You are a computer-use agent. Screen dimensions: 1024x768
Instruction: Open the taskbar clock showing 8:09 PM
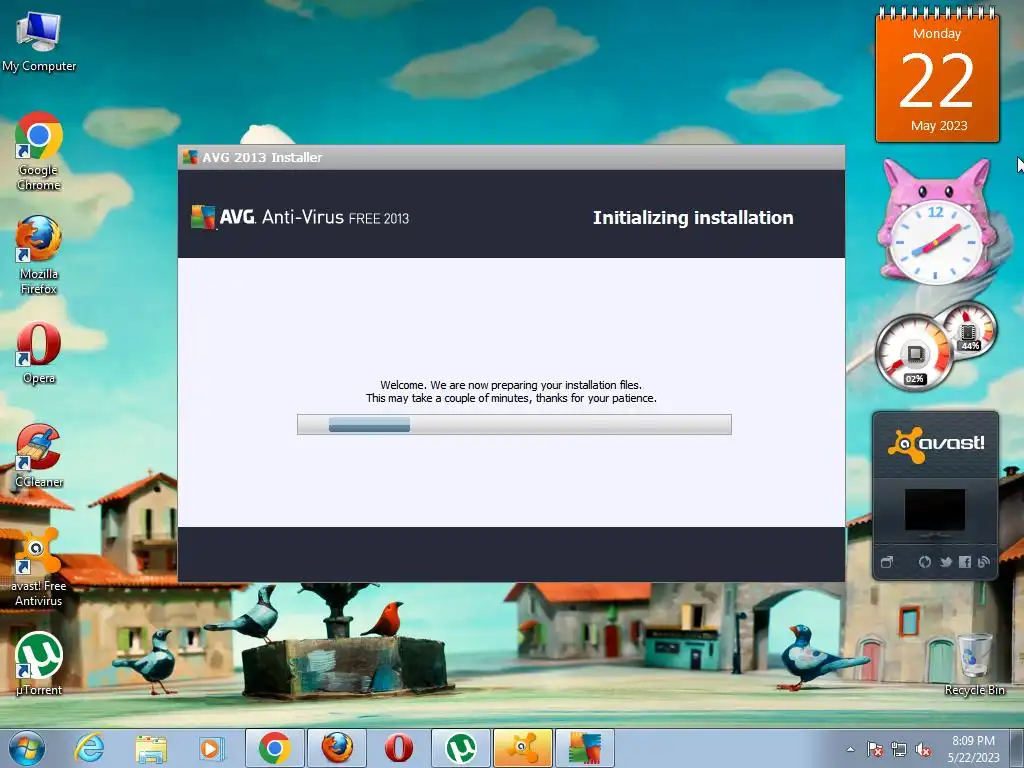(973, 749)
